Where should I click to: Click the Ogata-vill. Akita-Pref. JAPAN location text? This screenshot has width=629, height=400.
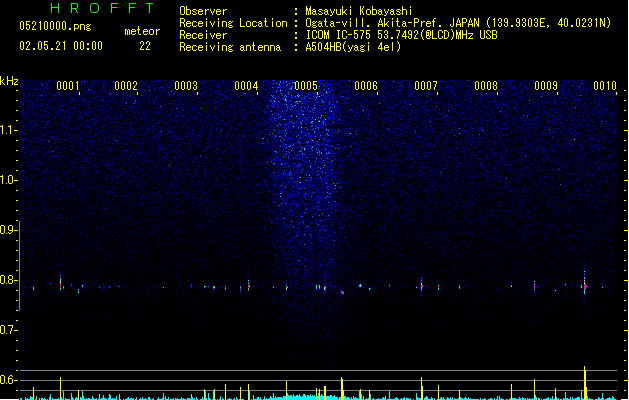click(x=458, y=23)
